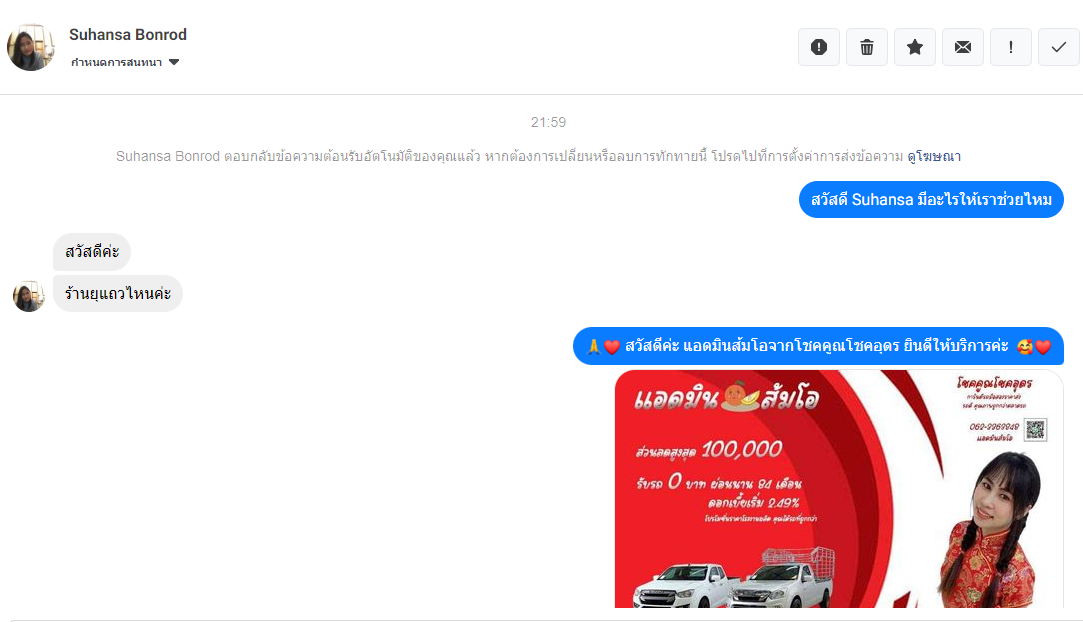Mark conversation unread with envelope icon
Viewport: 1083px width, 622px height.
coord(963,47)
